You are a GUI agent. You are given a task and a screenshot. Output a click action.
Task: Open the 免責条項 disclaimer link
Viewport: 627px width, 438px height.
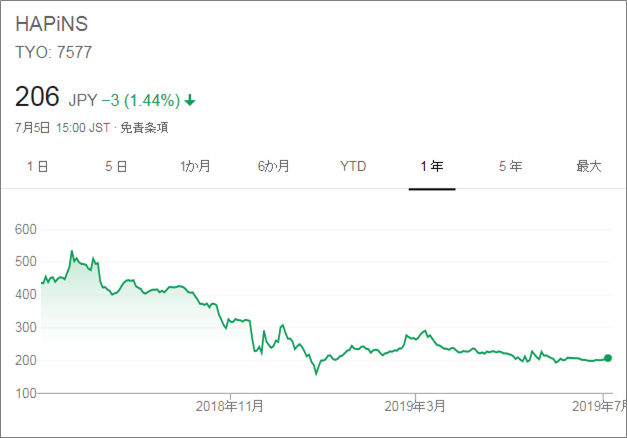144,128
